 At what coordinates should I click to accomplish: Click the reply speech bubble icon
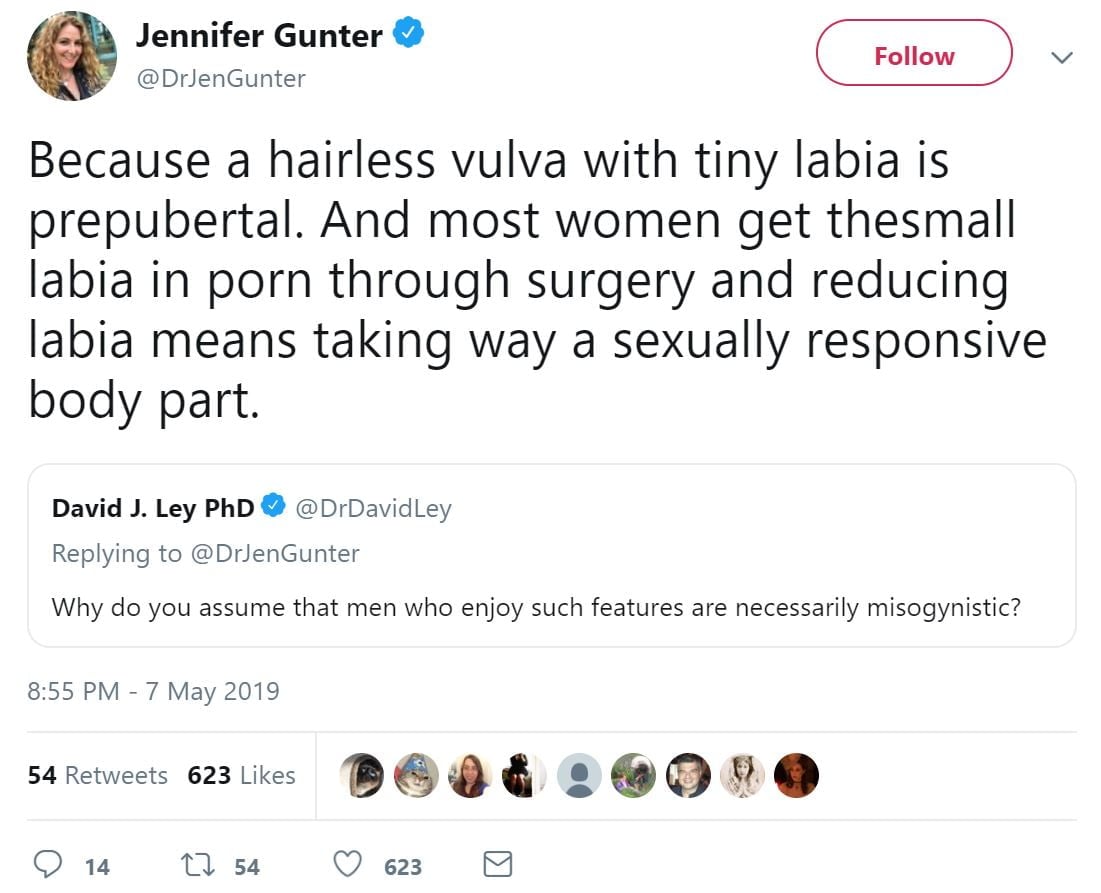click(x=46, y=865)
